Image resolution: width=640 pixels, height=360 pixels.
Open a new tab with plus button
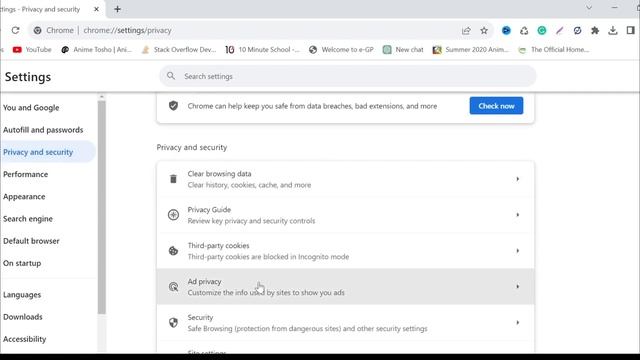[118, 9]
